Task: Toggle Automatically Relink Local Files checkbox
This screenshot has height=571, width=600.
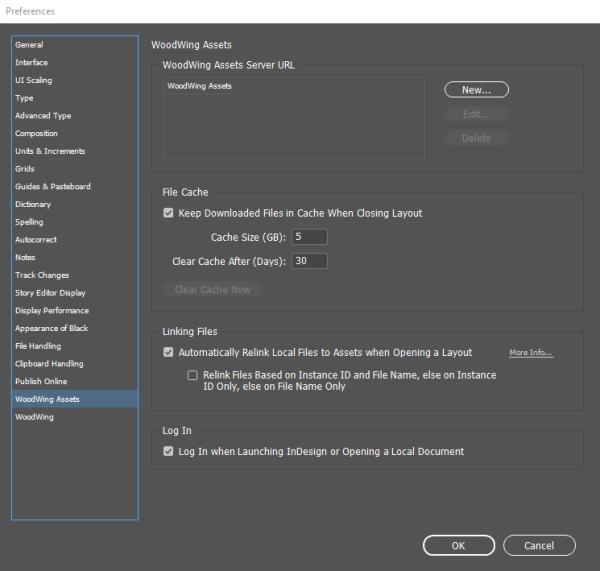Action: click(168, 352)
